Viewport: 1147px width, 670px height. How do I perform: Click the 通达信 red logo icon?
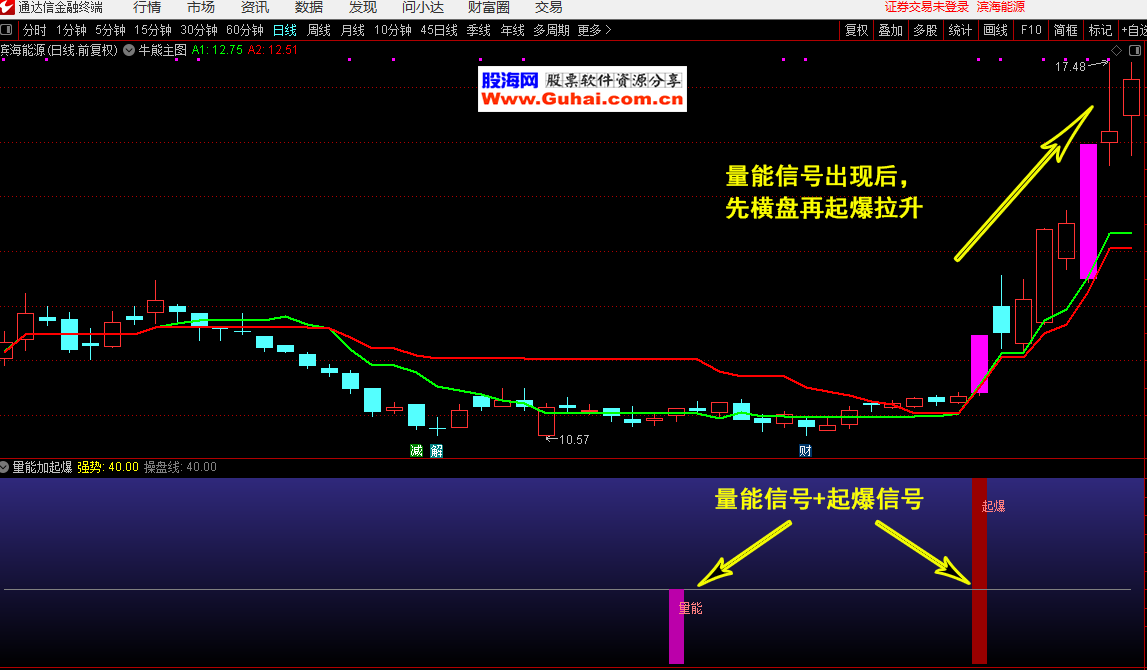pyautogui.click(x=8, y=7)
